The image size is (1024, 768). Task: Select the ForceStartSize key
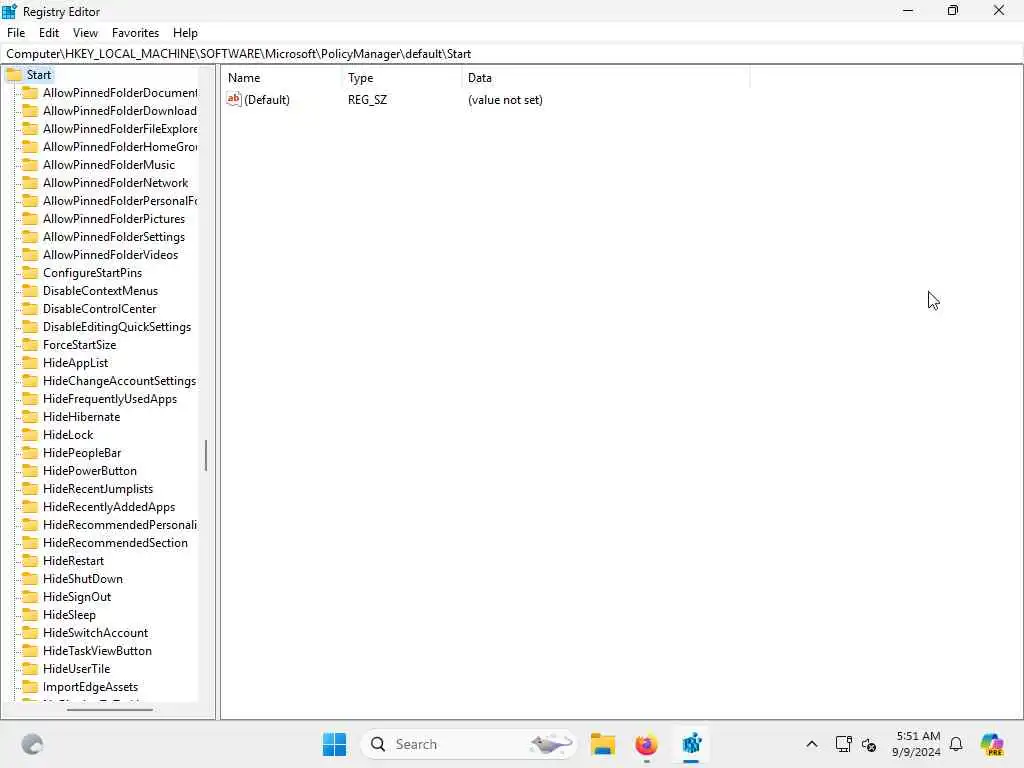coord(79,345)
